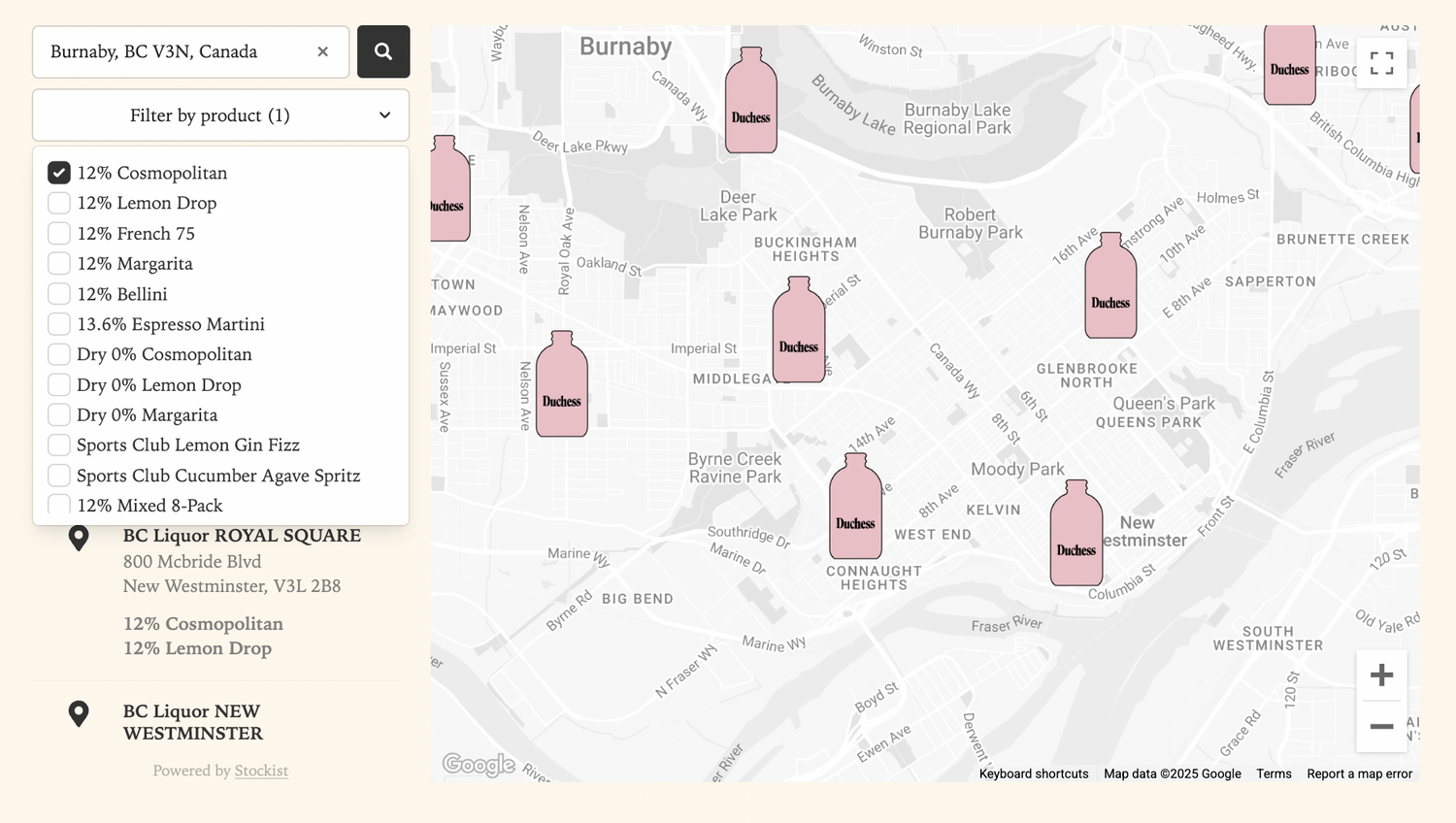
Task: Click Duchess marker near Connaught Heights
Action: tap(855, 508)
